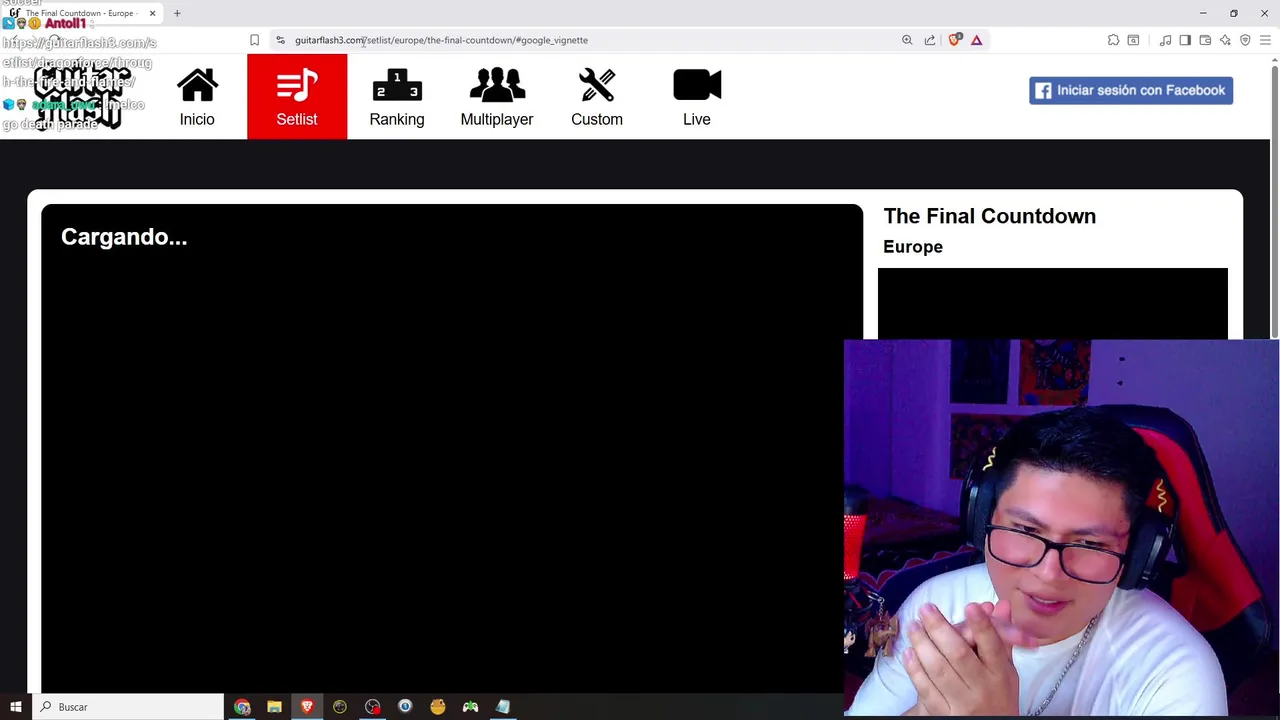Open the tab search icon

point(1133,40)
